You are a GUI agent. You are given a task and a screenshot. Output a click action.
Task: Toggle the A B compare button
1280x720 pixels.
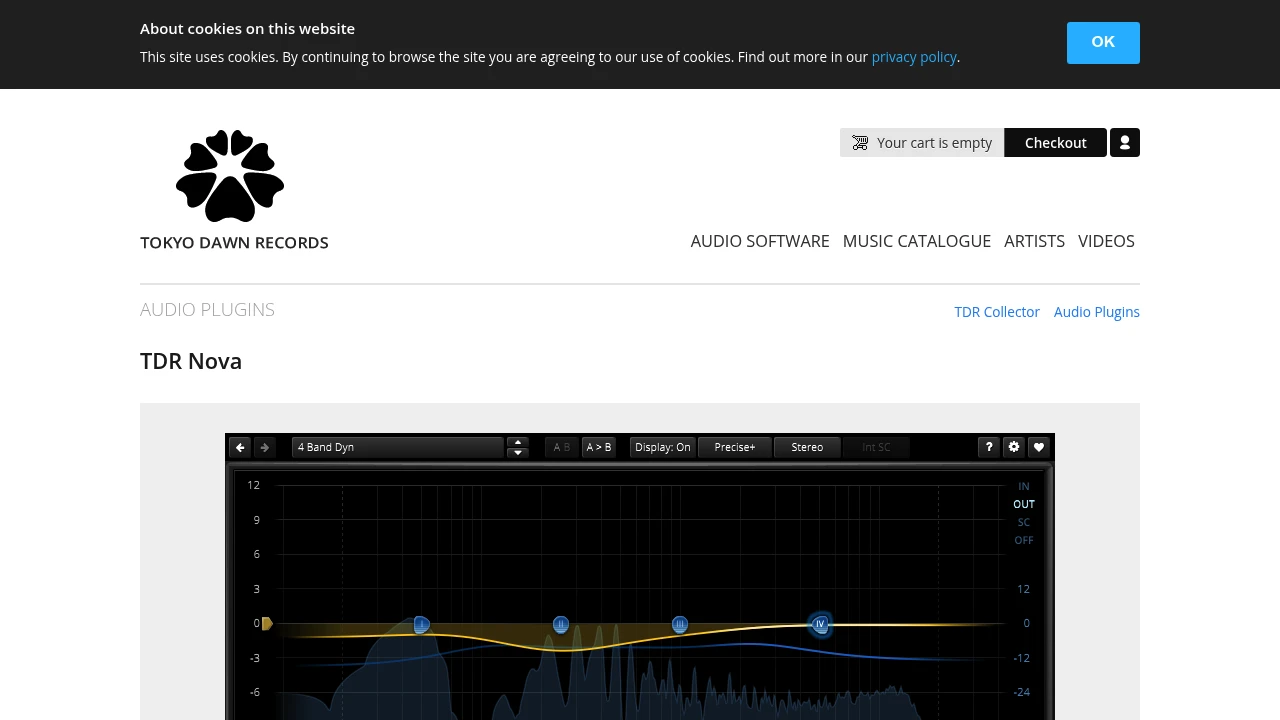coord(562,447)
